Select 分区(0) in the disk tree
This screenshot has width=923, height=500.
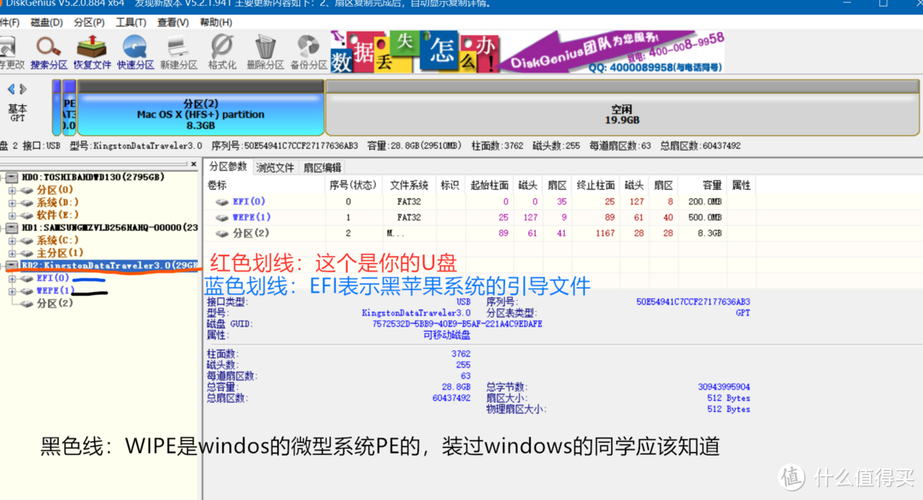pos(55,190)
